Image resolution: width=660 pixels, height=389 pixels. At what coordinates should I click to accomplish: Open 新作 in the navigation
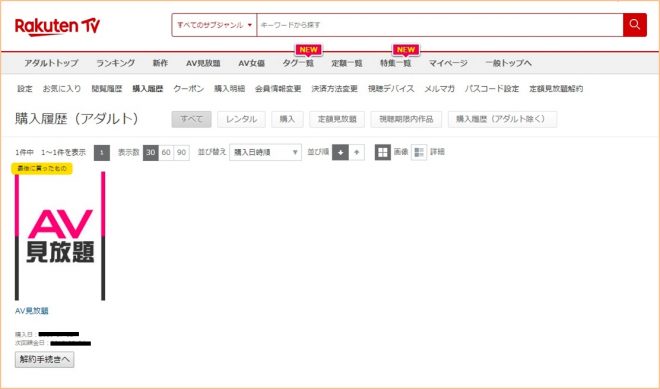tap(160, 63)
